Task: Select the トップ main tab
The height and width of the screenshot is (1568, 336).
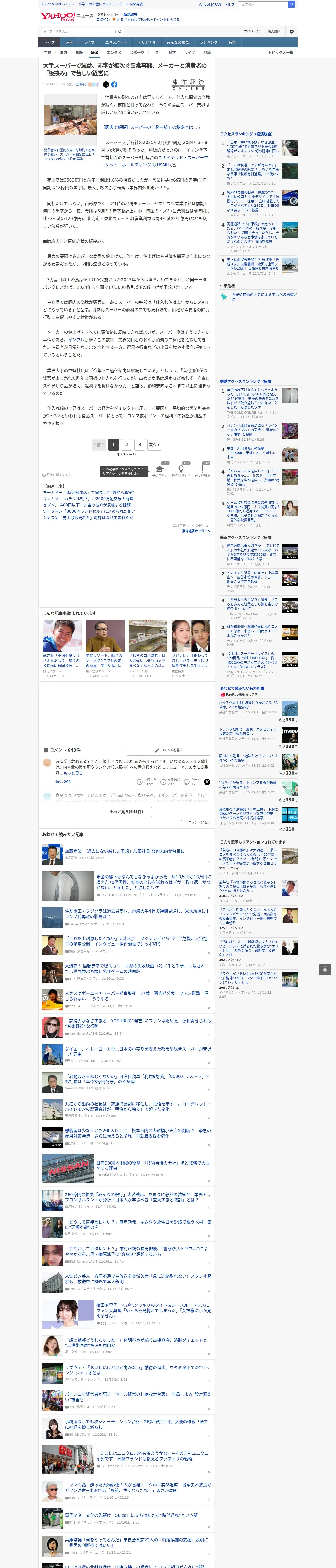Action: [49, 43]
